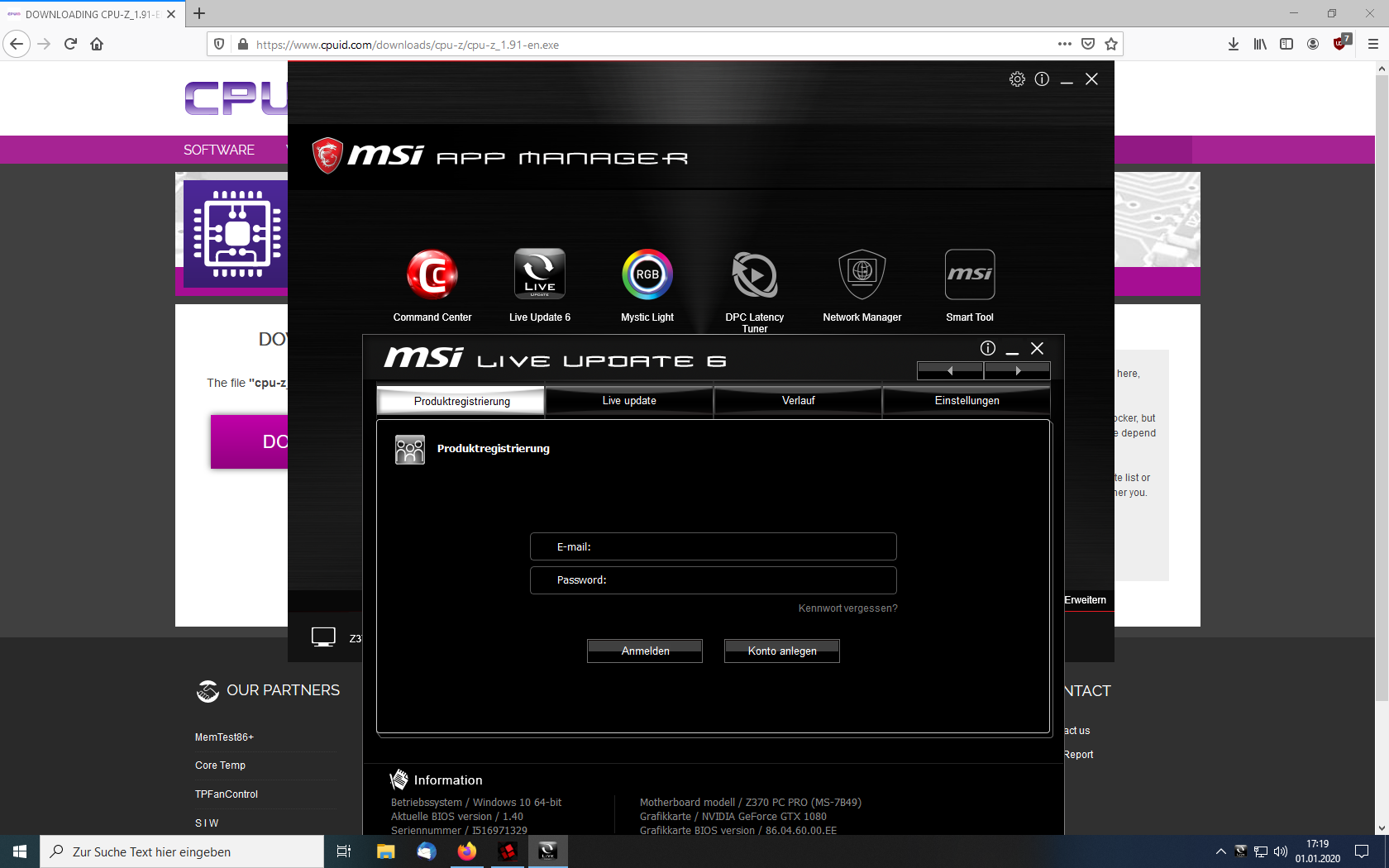
Task: Go back in the Firefox browser
Action: (17, 44)
